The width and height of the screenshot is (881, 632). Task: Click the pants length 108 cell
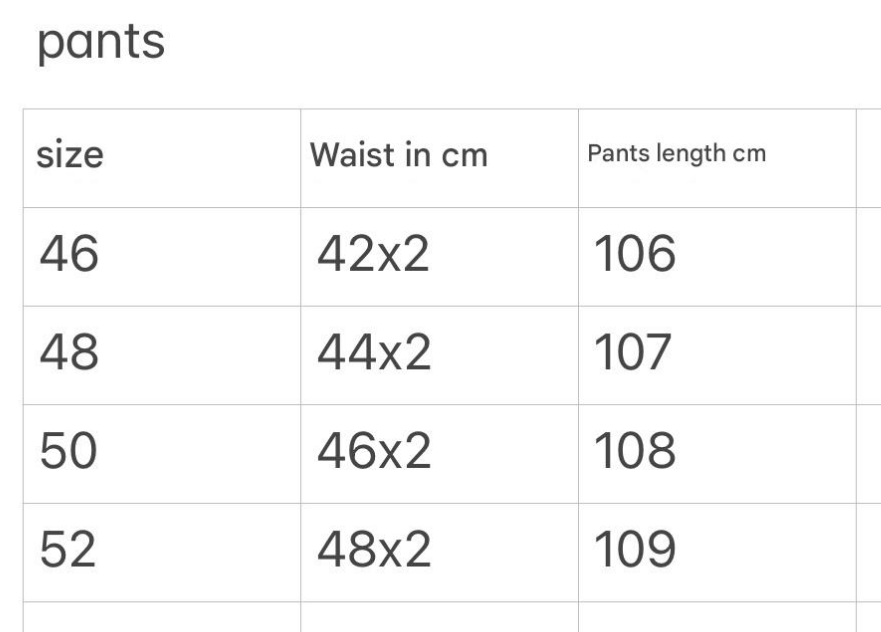tap(634, 452)
